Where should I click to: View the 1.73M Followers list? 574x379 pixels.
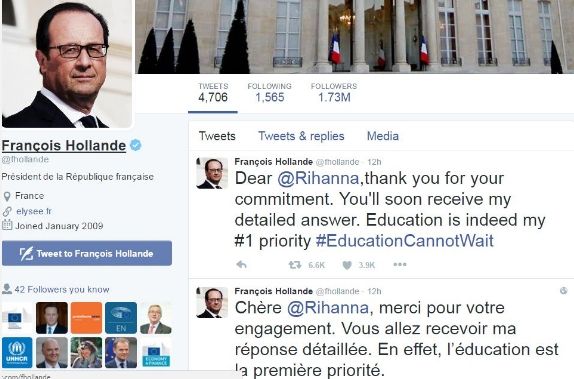pos(334,92)
